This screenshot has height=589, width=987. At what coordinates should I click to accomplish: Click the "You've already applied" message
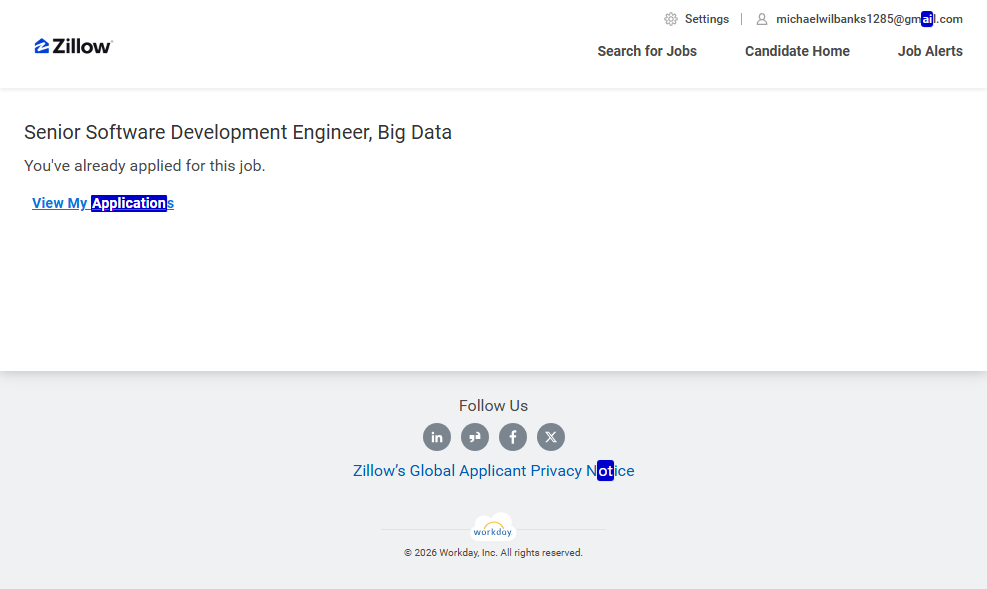click(145, 166)
